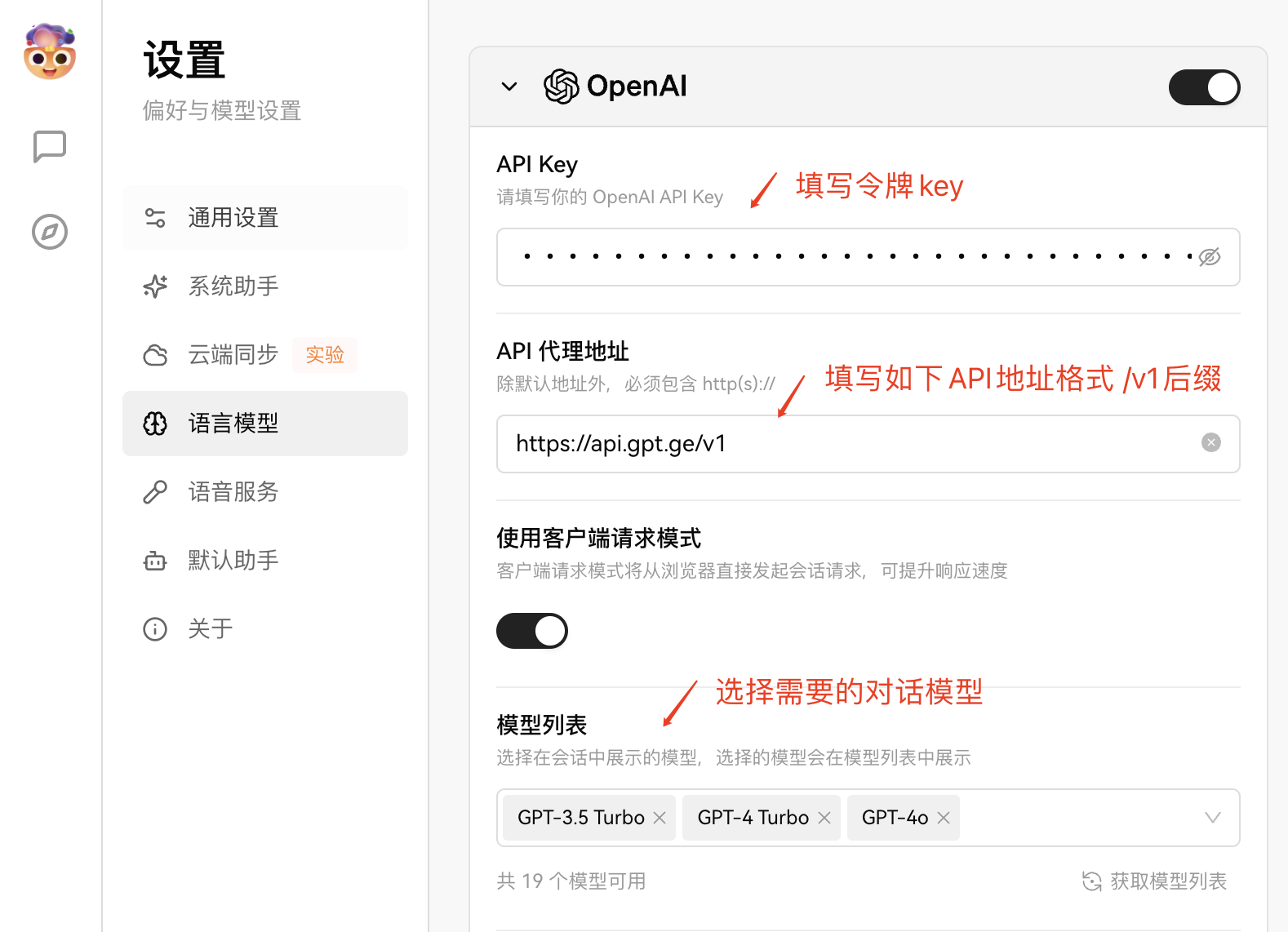Click the microphone icon beside 语音服务
Image resolution: width=1288 pixels, height=932 pixels.
click(155, 492)
